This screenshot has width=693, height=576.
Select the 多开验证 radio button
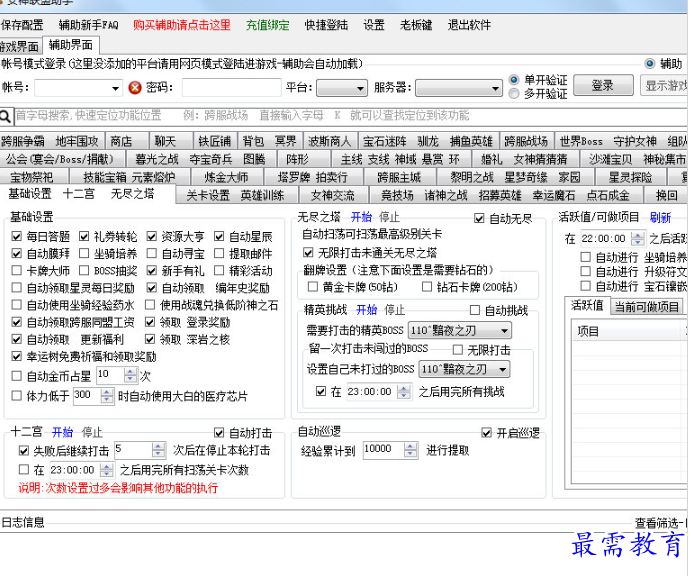pos(515,94)
